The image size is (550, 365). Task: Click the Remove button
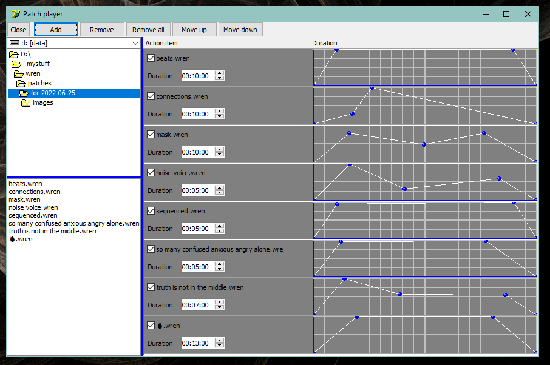point(102,29)
